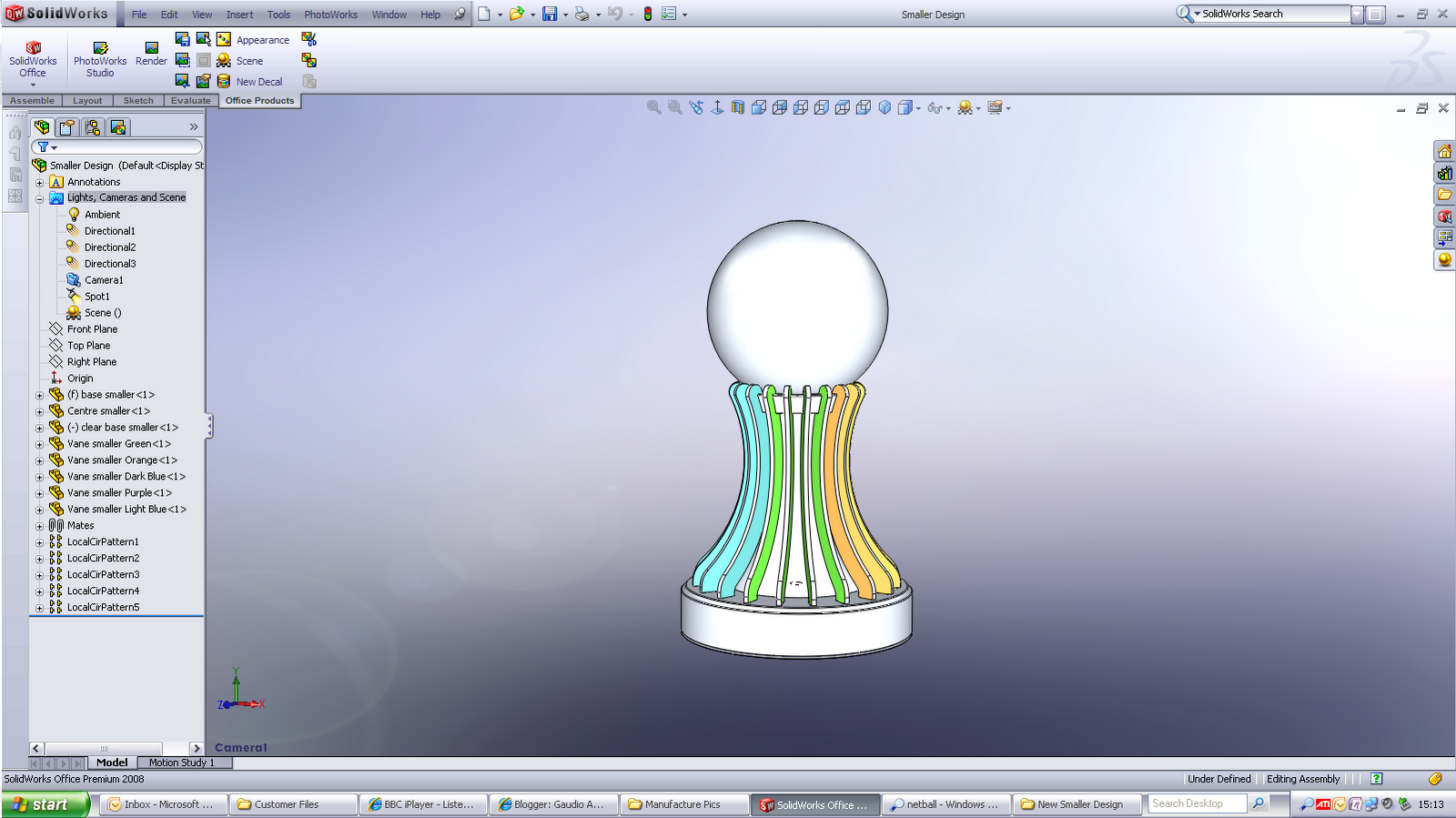Open the Appearance editor
Image resolution: width=1456 pixels, height=818 pixels.
[253, 40]
